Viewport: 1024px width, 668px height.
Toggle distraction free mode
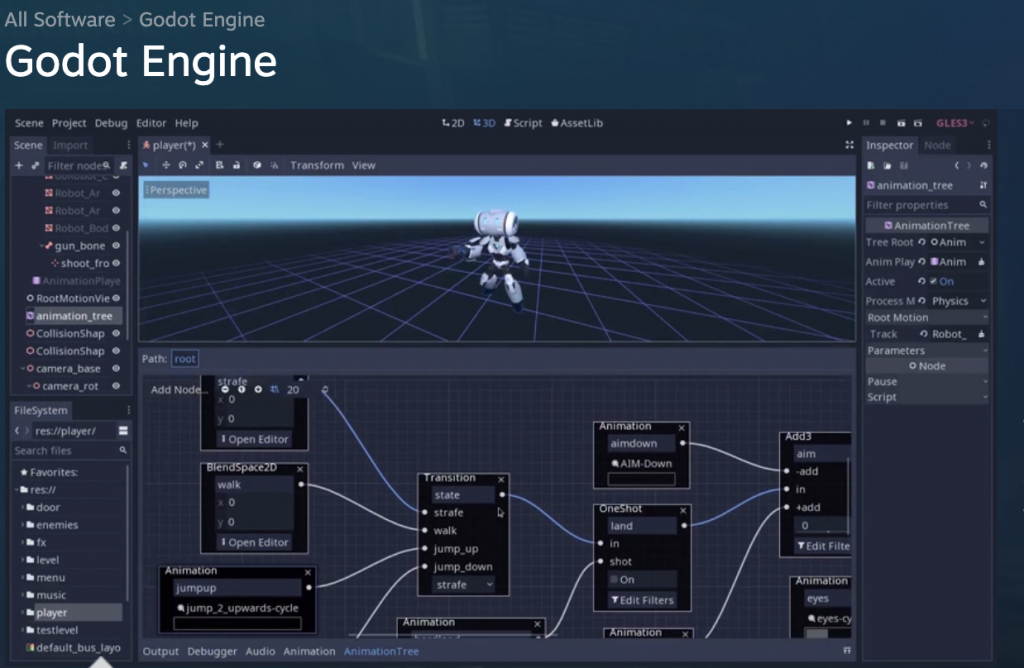(849, 145)
